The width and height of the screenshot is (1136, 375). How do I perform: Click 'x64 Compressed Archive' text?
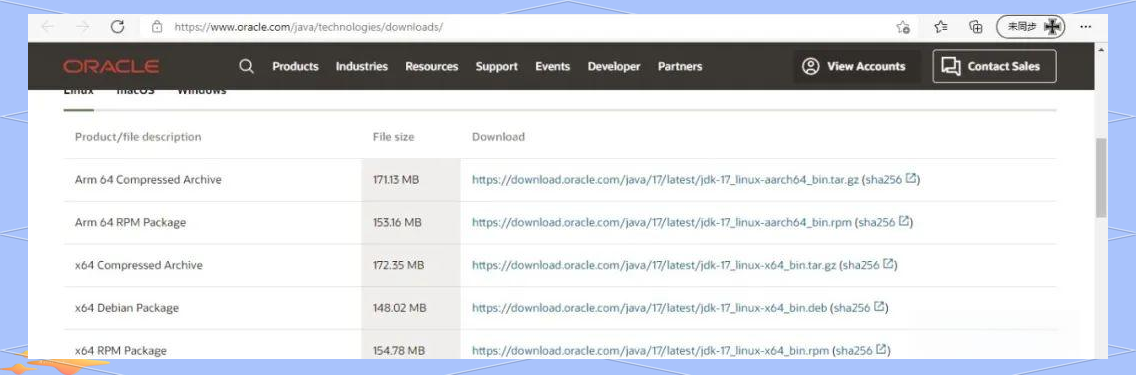pos(138,265)
